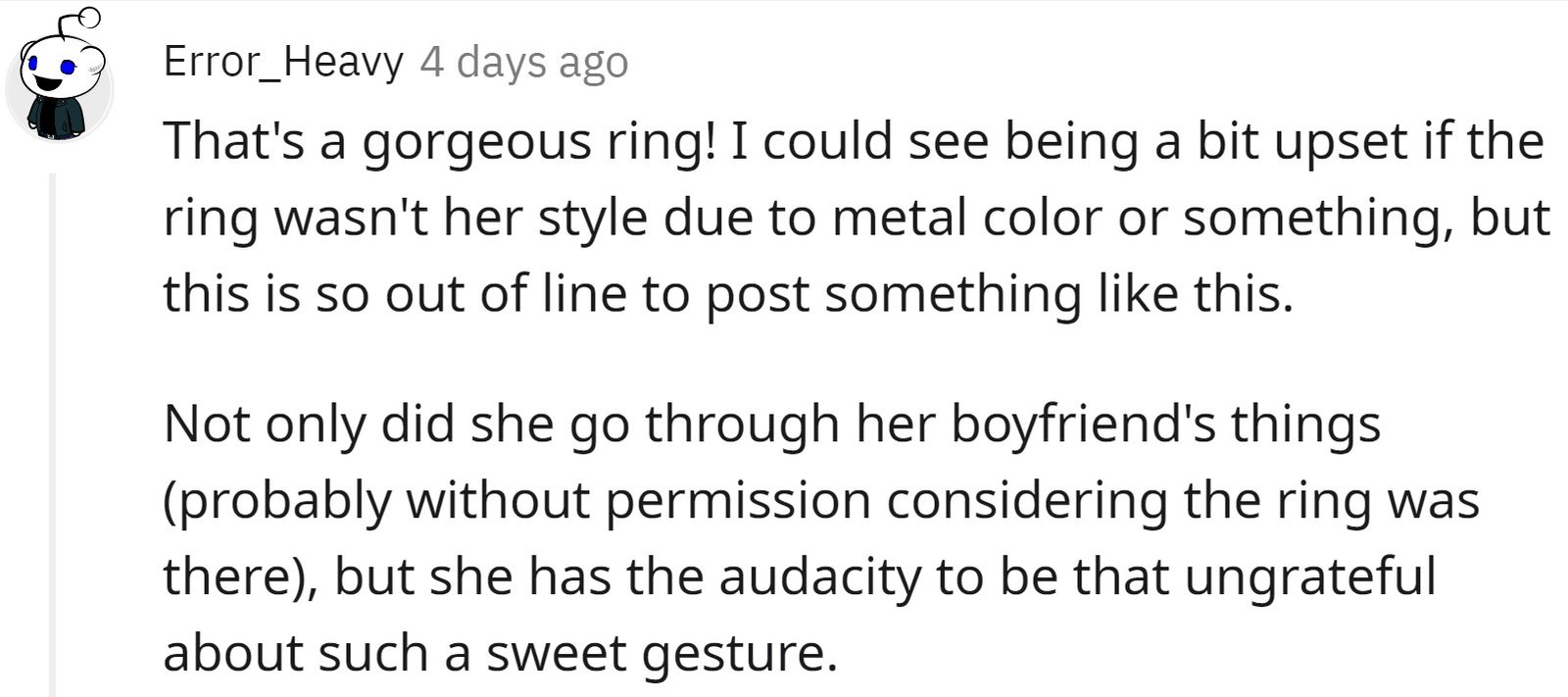Viewport: 1568px width, 697px height.
Task: Click the line 'this is so out of line'
Action: coord(728,293)
